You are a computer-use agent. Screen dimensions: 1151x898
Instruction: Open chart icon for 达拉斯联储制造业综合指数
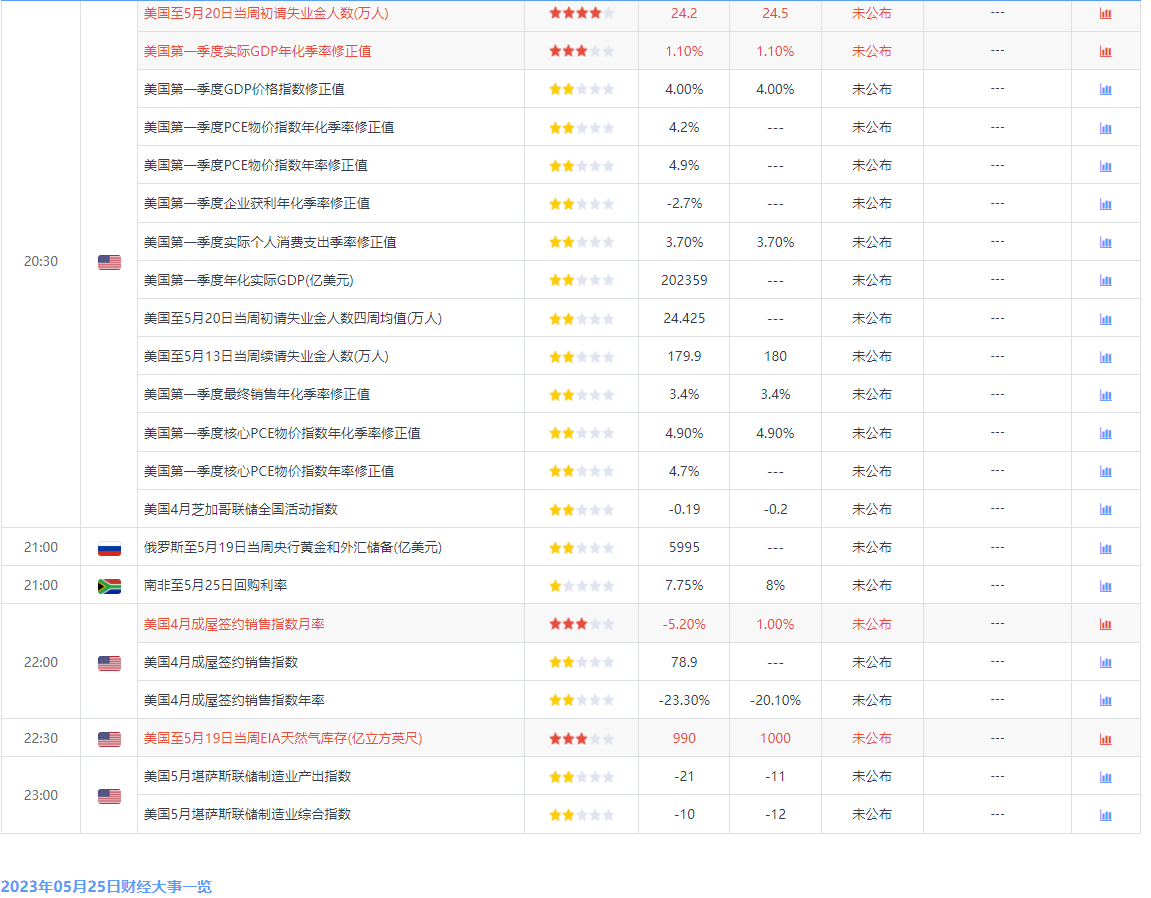coord(1105,815)
